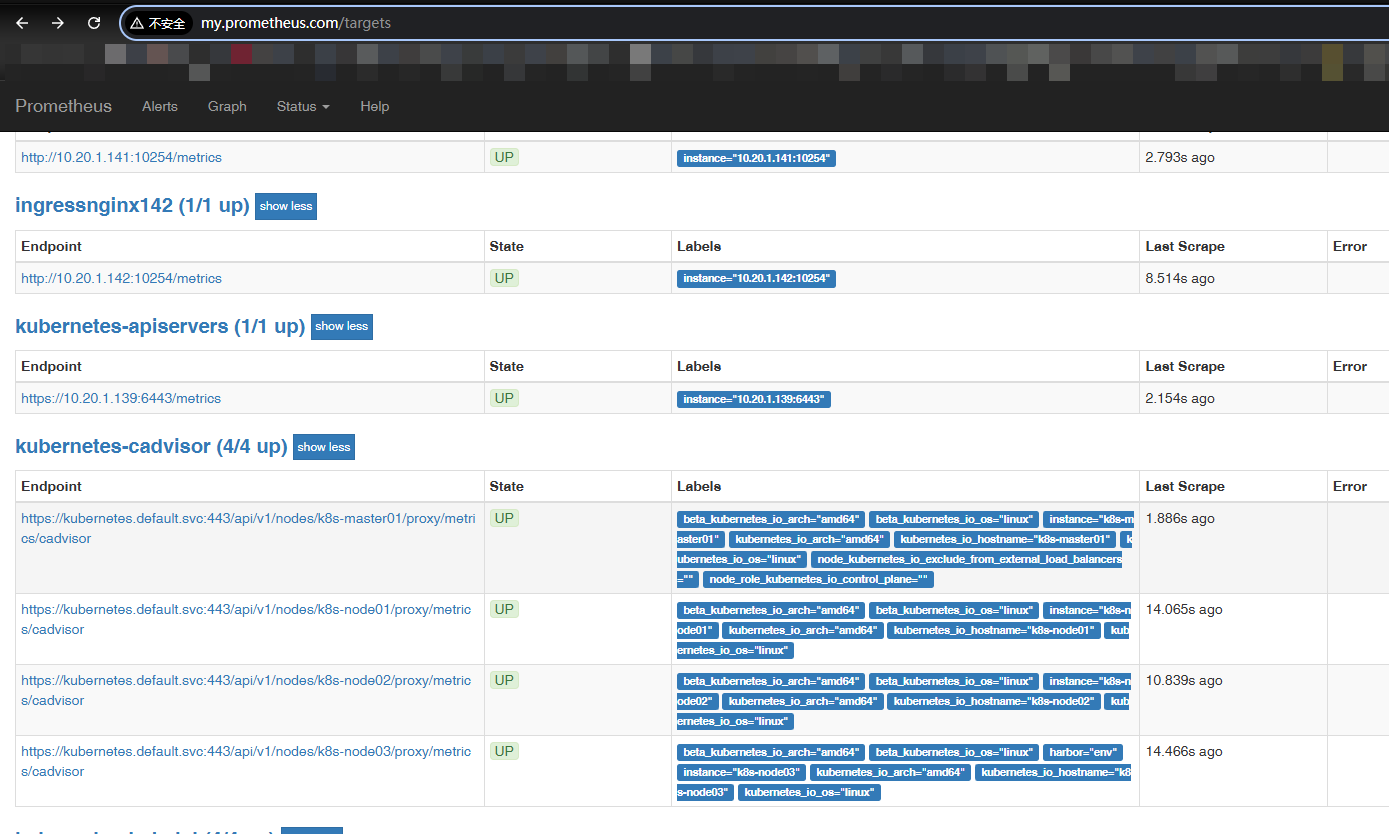Click UP state badge for 10.20.1.142:10254
This screenshot has height=834, width=1389.
point(504,278)
